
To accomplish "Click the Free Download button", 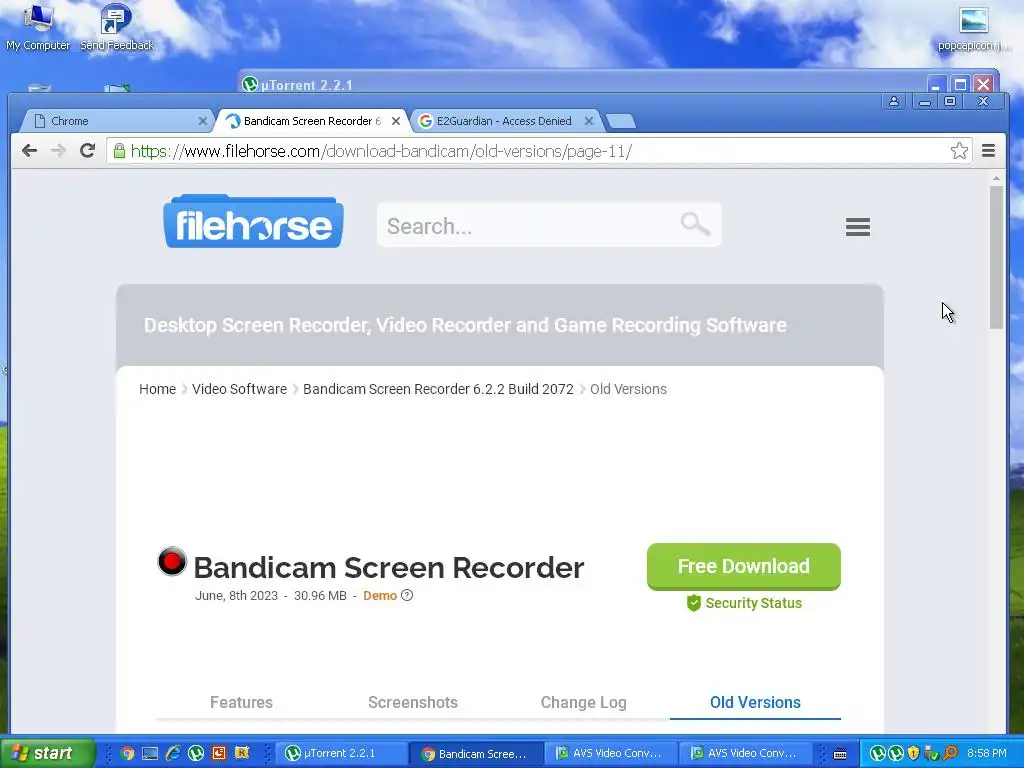I will (744, 566).
